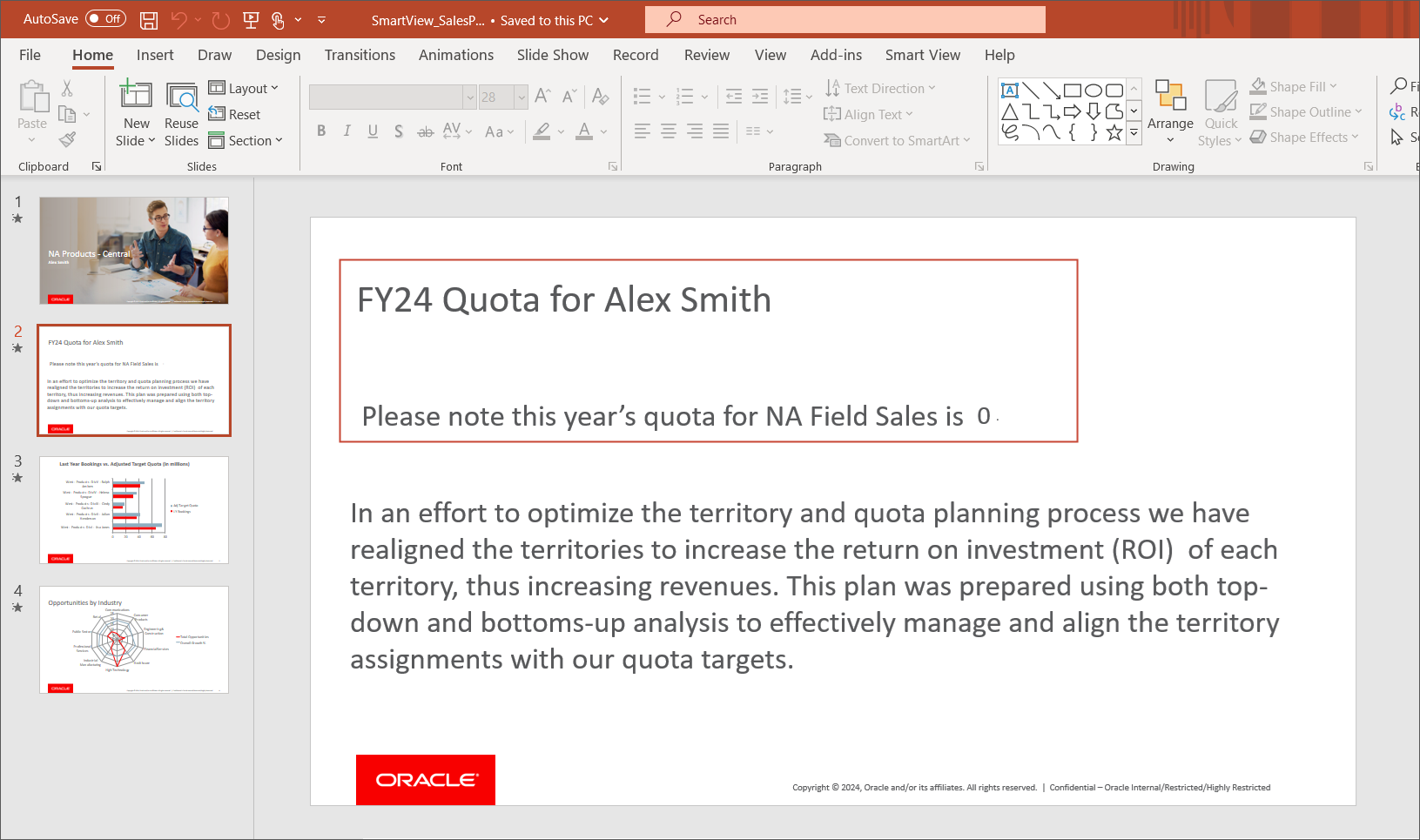Image resolution: width=1420 pixels, height=840 pixels.
Task: Expand the shapes gallery More arrow
Action: pyautogui.click(x=1134, y=133)
